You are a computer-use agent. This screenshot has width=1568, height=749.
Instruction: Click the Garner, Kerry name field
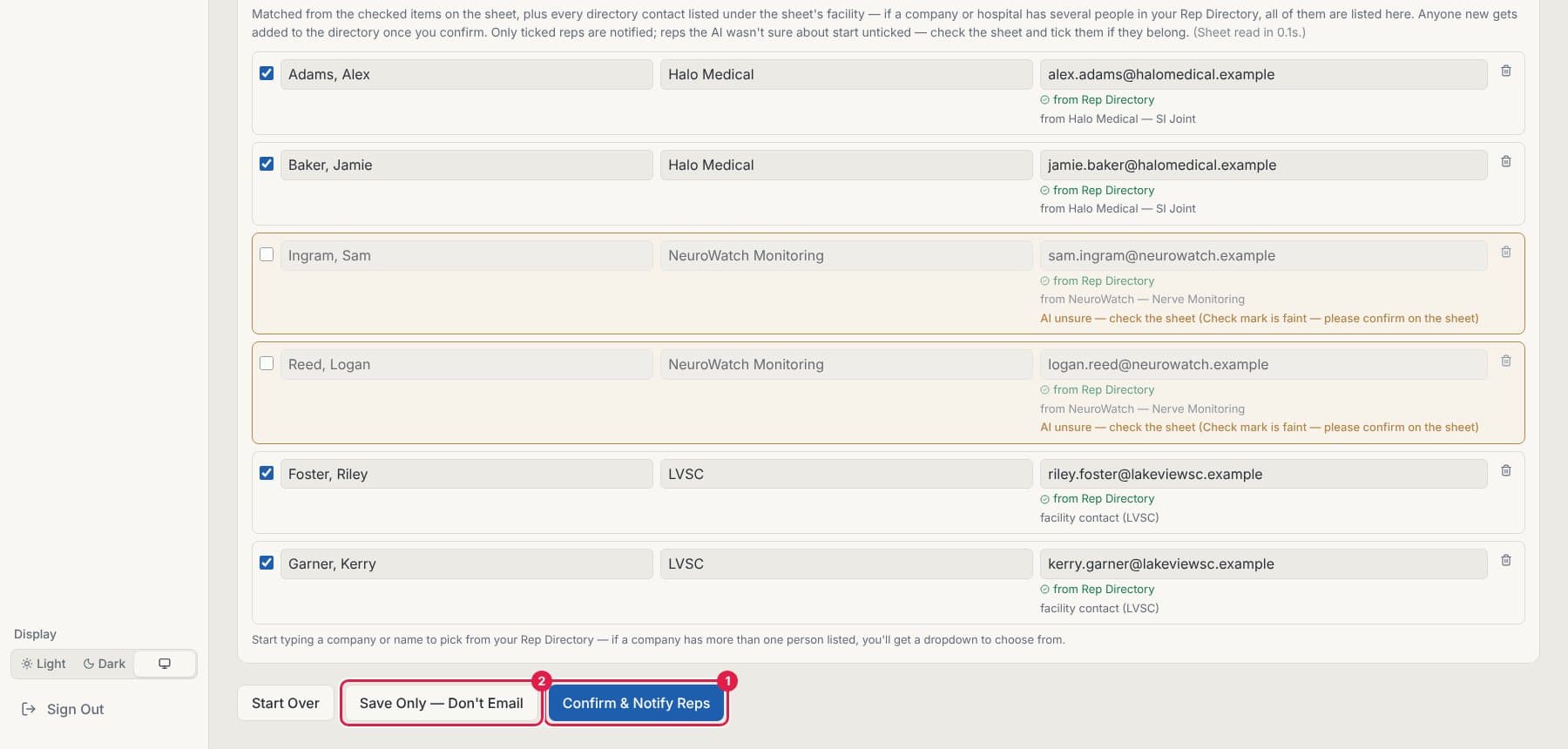pyautogui.click(x=466, y=563)
